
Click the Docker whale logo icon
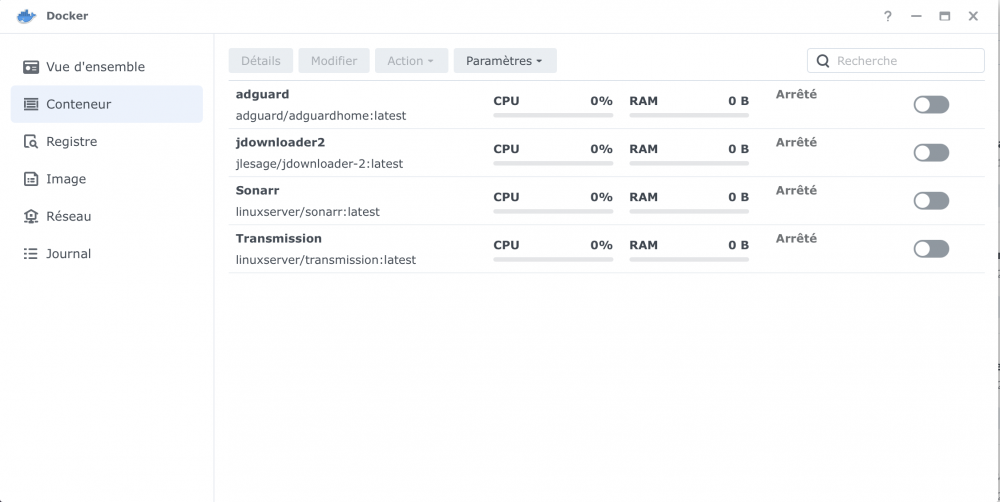click(x=26, y=16)
